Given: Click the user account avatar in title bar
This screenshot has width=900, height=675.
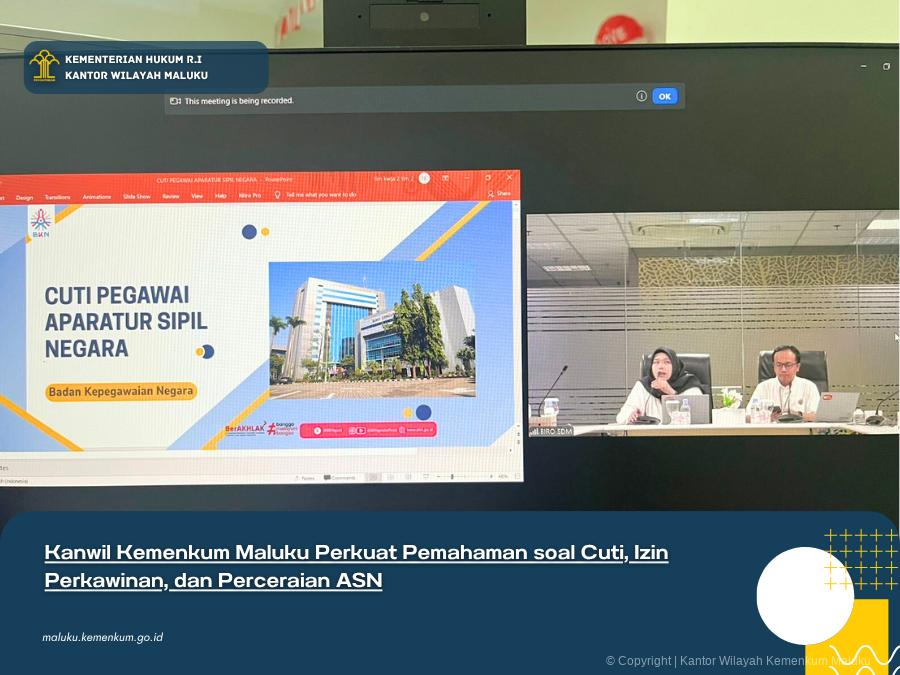Looking at the screenshot, I should pyautogui.click(x=424, y=178).
